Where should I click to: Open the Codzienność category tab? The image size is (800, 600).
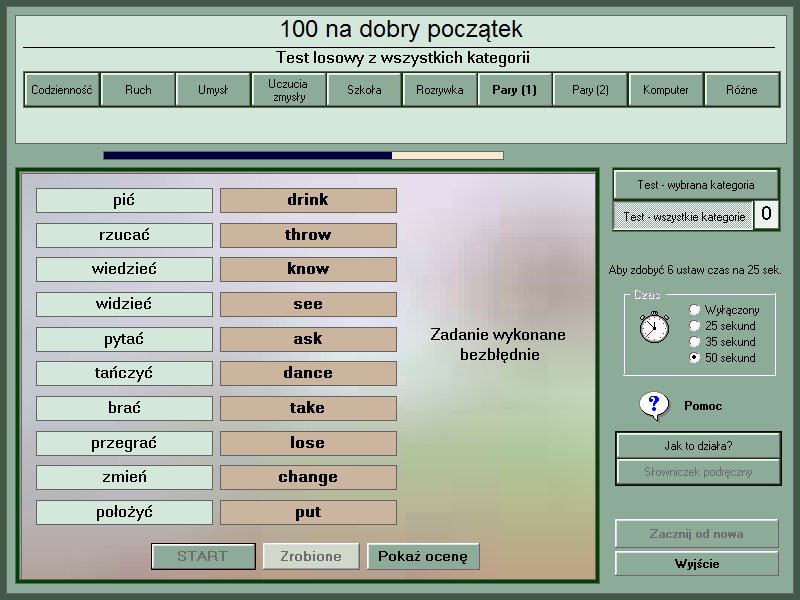point(62,90)
